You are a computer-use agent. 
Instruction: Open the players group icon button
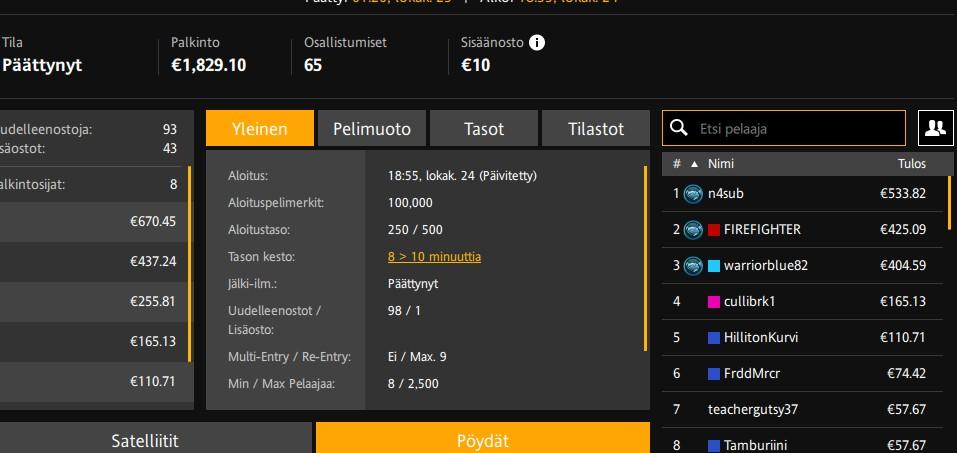tap(934, 128)
